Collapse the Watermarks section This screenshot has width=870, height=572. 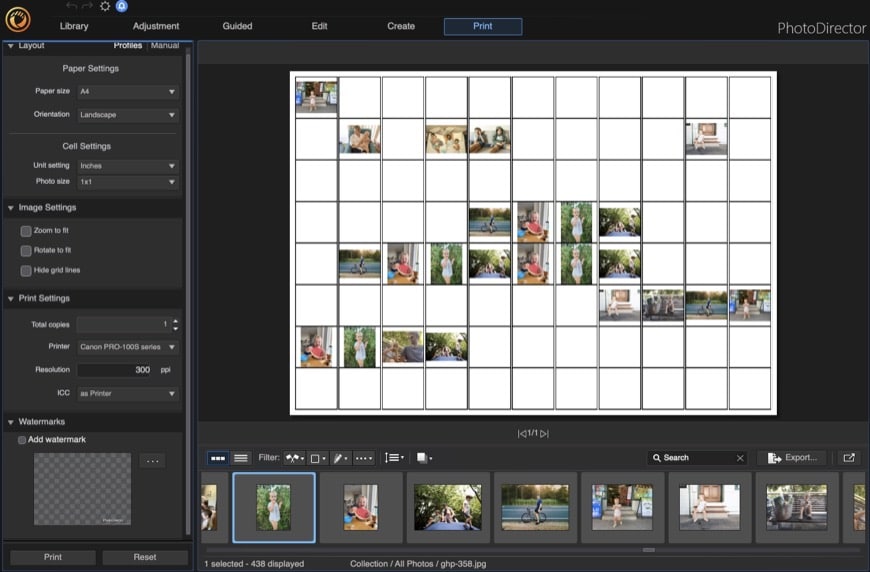pyautogui.click(x=11, y=423)
